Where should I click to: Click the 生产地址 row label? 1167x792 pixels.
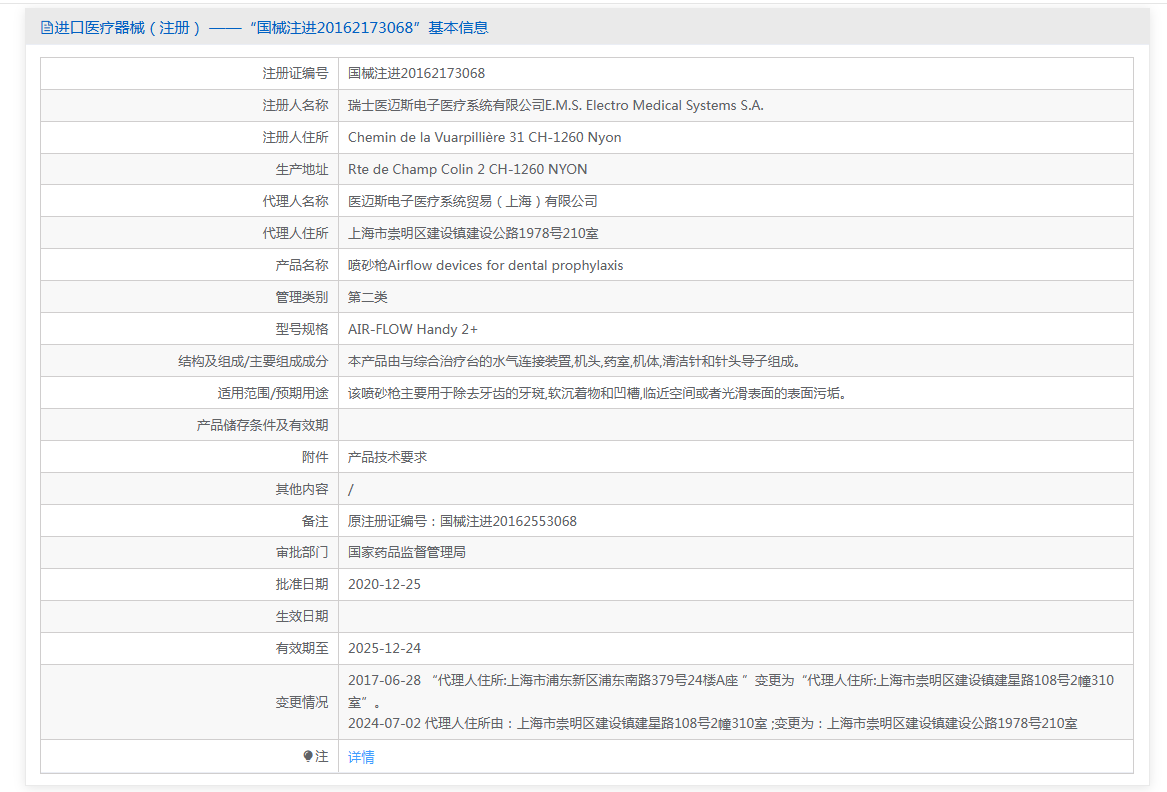(301, 169)
